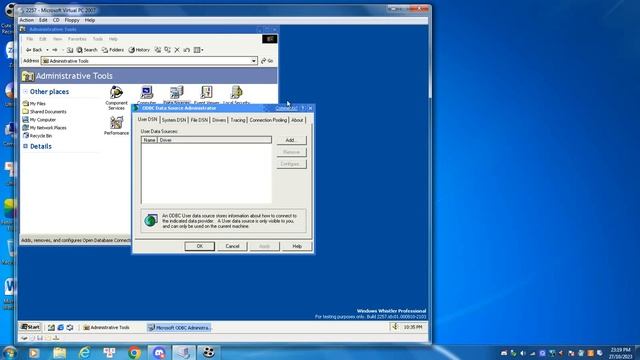
Task: Switch to the Connection Pooling tab
Action: pyautogui.click(x=268, y=120)
